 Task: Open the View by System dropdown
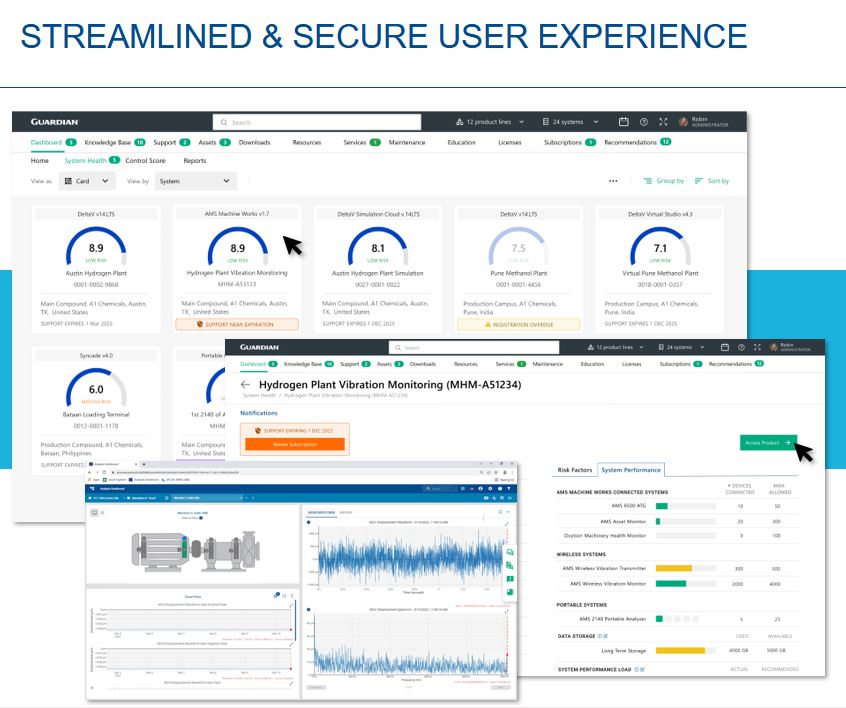[x=195, y=181]
